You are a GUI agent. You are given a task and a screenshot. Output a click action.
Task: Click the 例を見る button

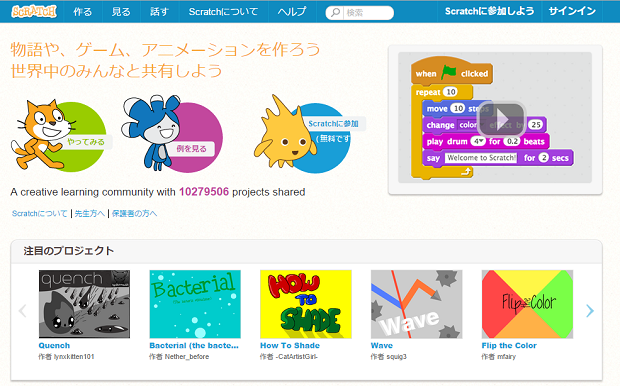tap(191, 149)
